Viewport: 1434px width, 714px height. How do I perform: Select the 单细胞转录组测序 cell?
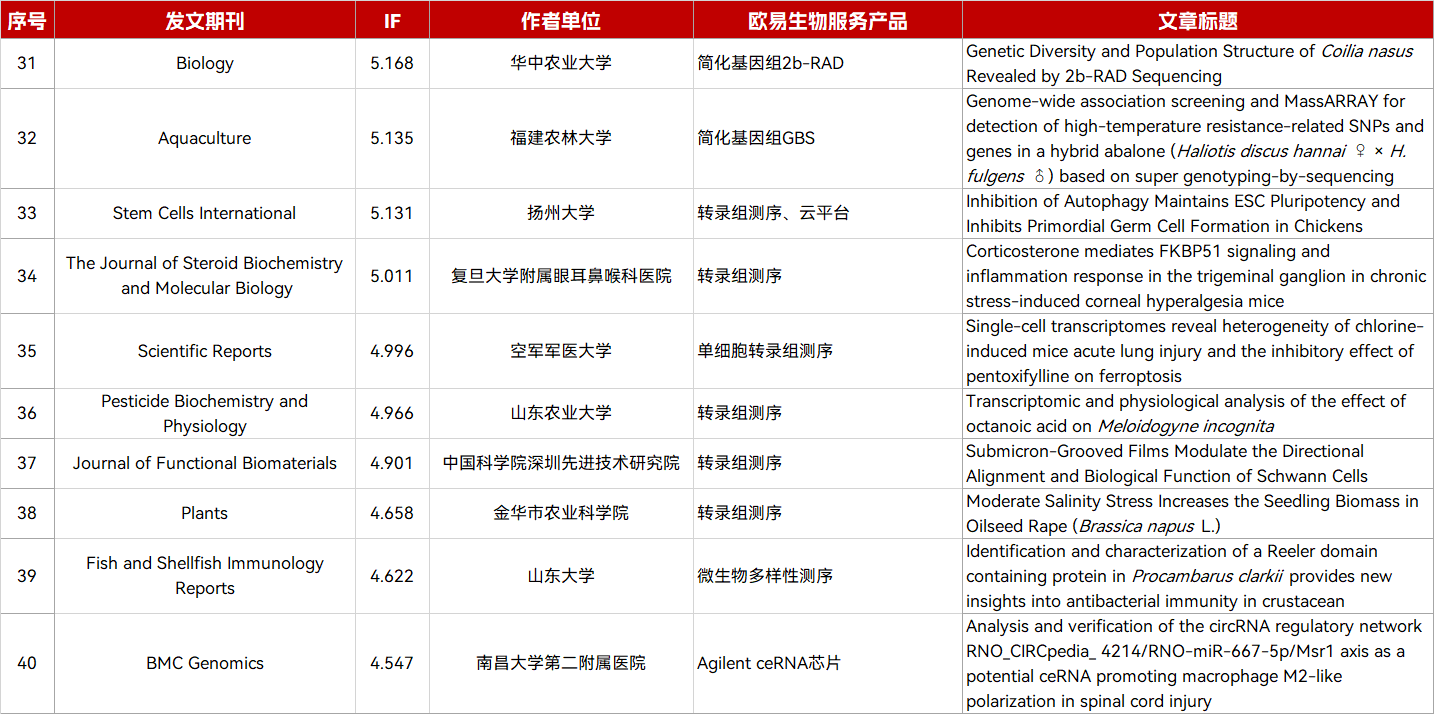pyautogui.click(x=828, y=351)
